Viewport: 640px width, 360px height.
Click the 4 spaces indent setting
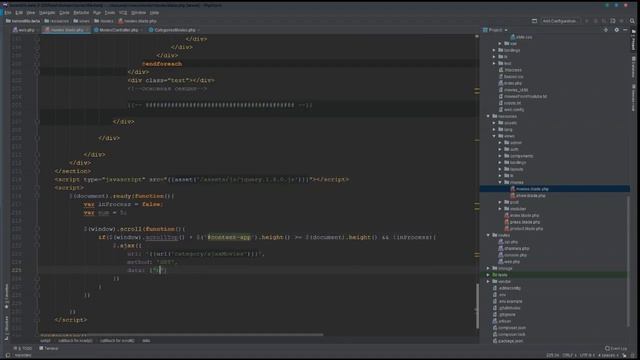coord(608,355)
